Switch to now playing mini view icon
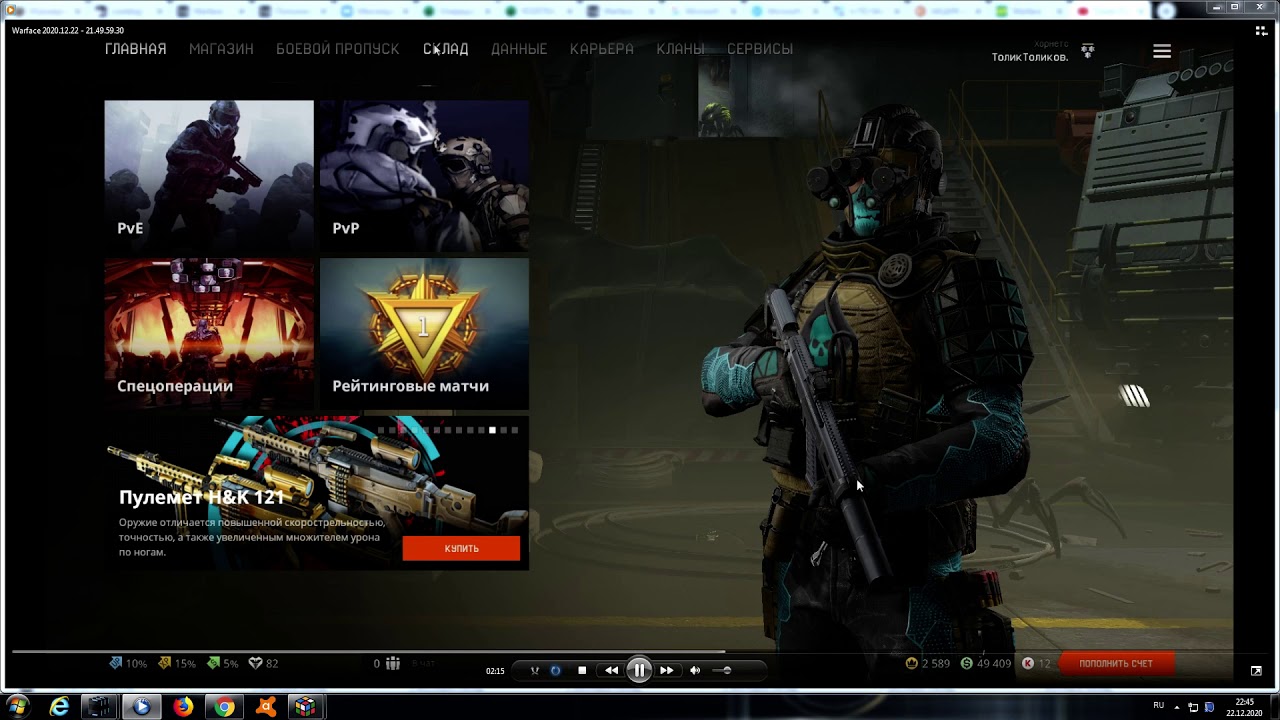 click(1262, 31)
